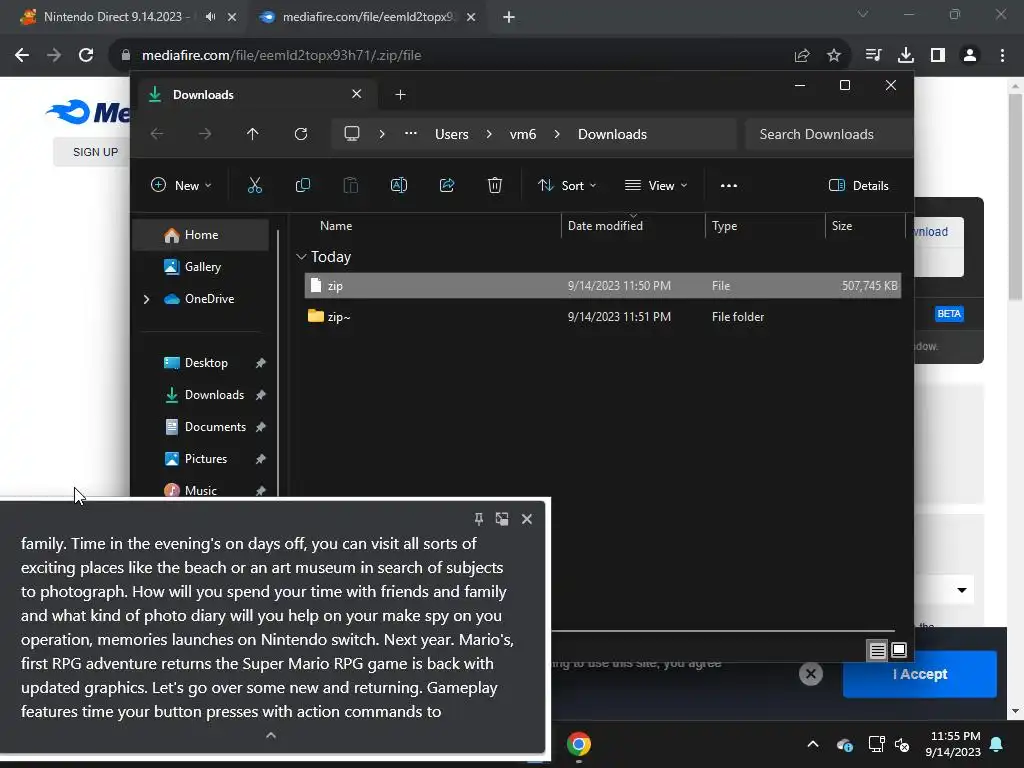Image resolution: width=1024 pixels, height=768 pixels.
Task: Toggle the Details pane
Action: (x=858, y=185)
